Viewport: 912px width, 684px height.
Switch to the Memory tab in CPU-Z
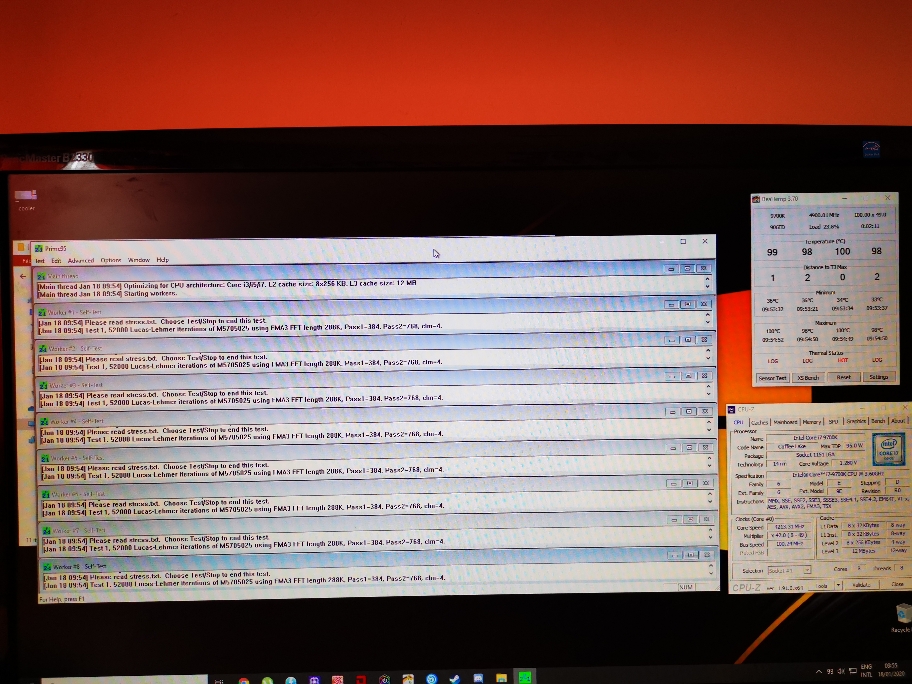click(x=811, y=422)
